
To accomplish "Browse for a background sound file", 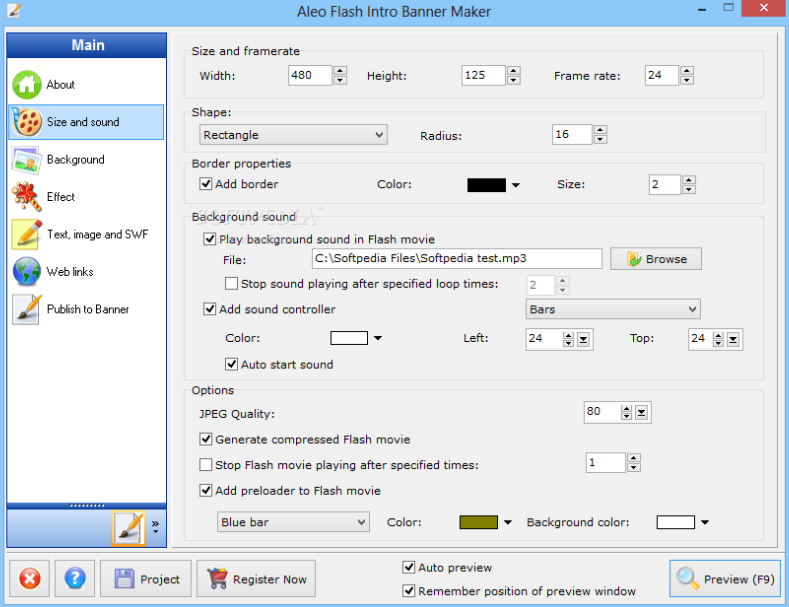I will click(656, 259).
